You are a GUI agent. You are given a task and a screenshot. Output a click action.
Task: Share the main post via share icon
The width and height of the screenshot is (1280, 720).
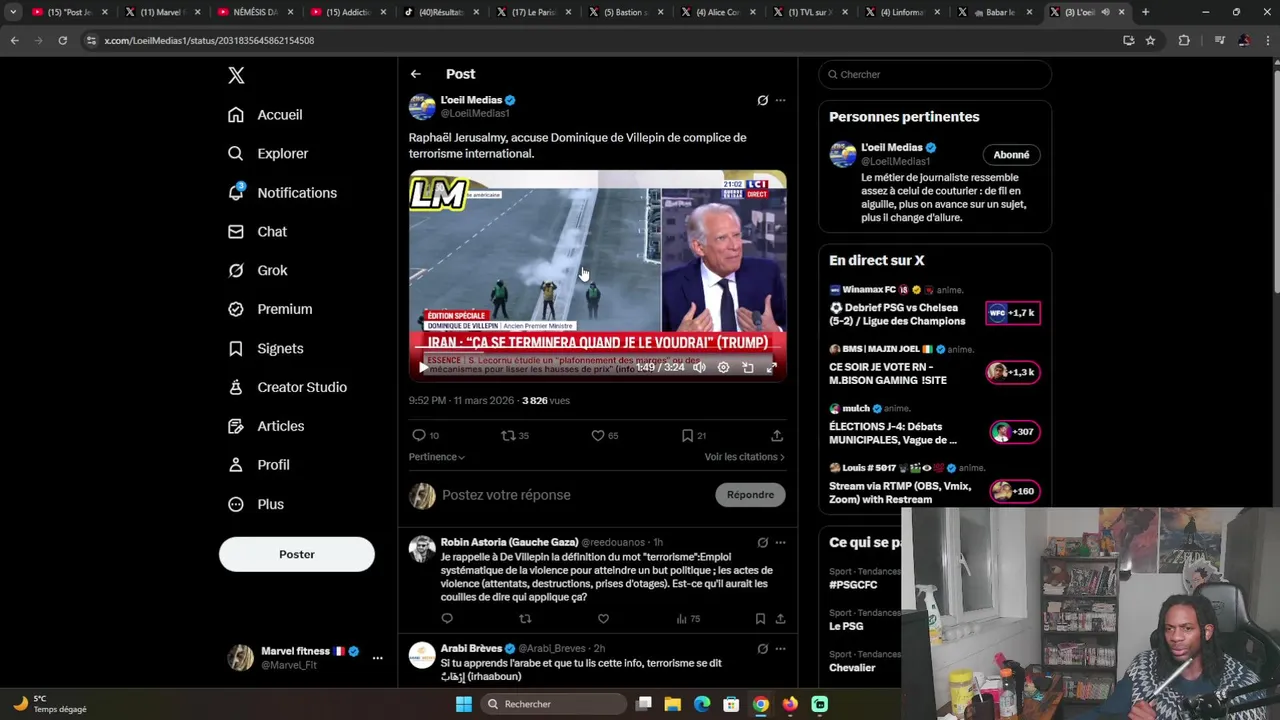(777, 435)
